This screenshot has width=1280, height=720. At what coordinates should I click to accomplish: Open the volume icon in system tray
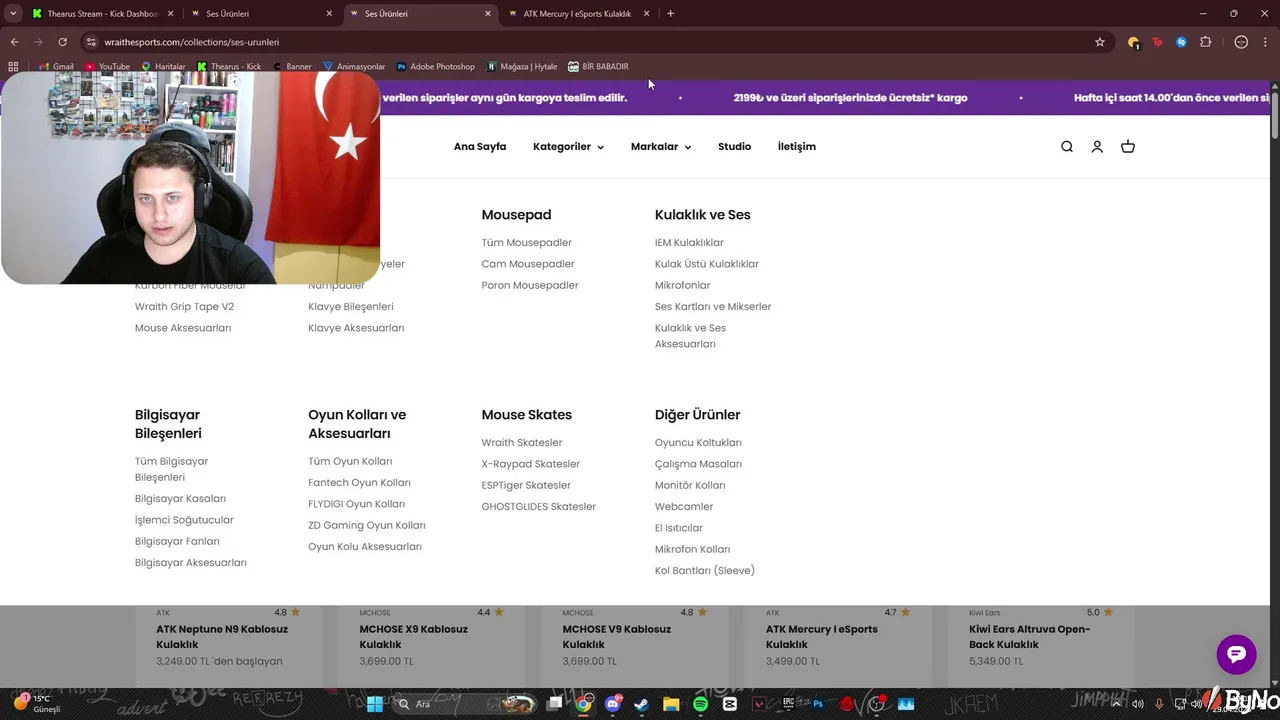[1137, 704]
